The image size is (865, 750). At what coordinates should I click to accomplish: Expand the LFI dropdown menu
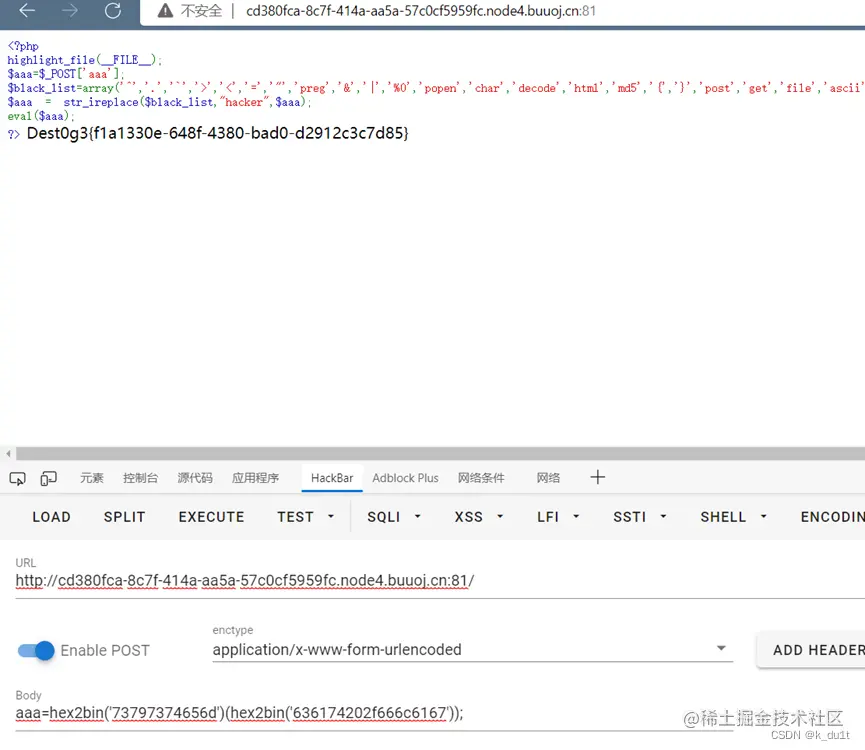point(558,517)
